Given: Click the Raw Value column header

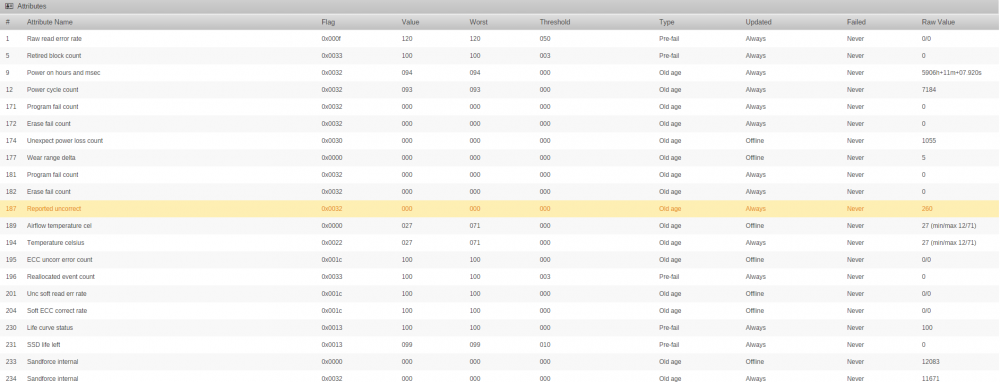Looking at the screenshot, I should click(x=938, y=22).
